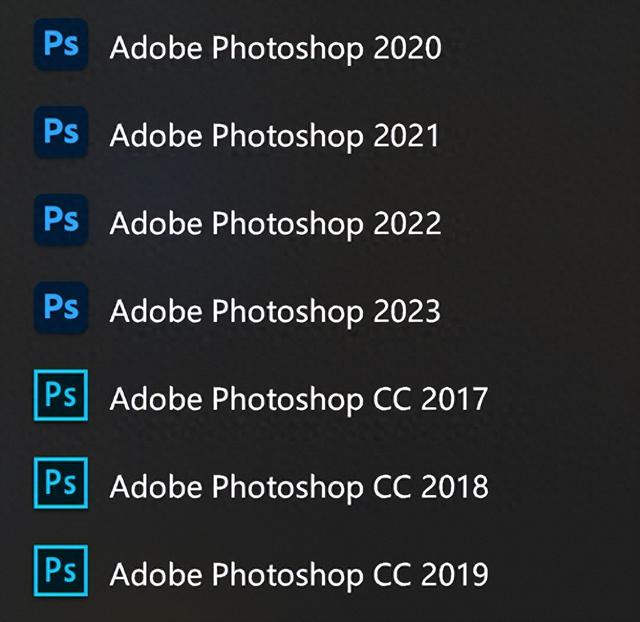Image resolution: width=640 pixels, height=622 pixels.
Task: Click the Photoshop CC 2019 Ps icon
Action: [61, 572]
